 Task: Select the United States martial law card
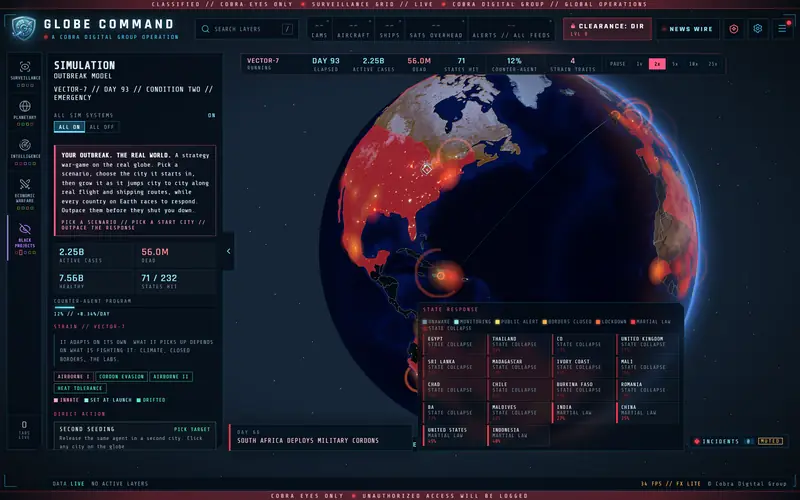(x=454, y=435)
